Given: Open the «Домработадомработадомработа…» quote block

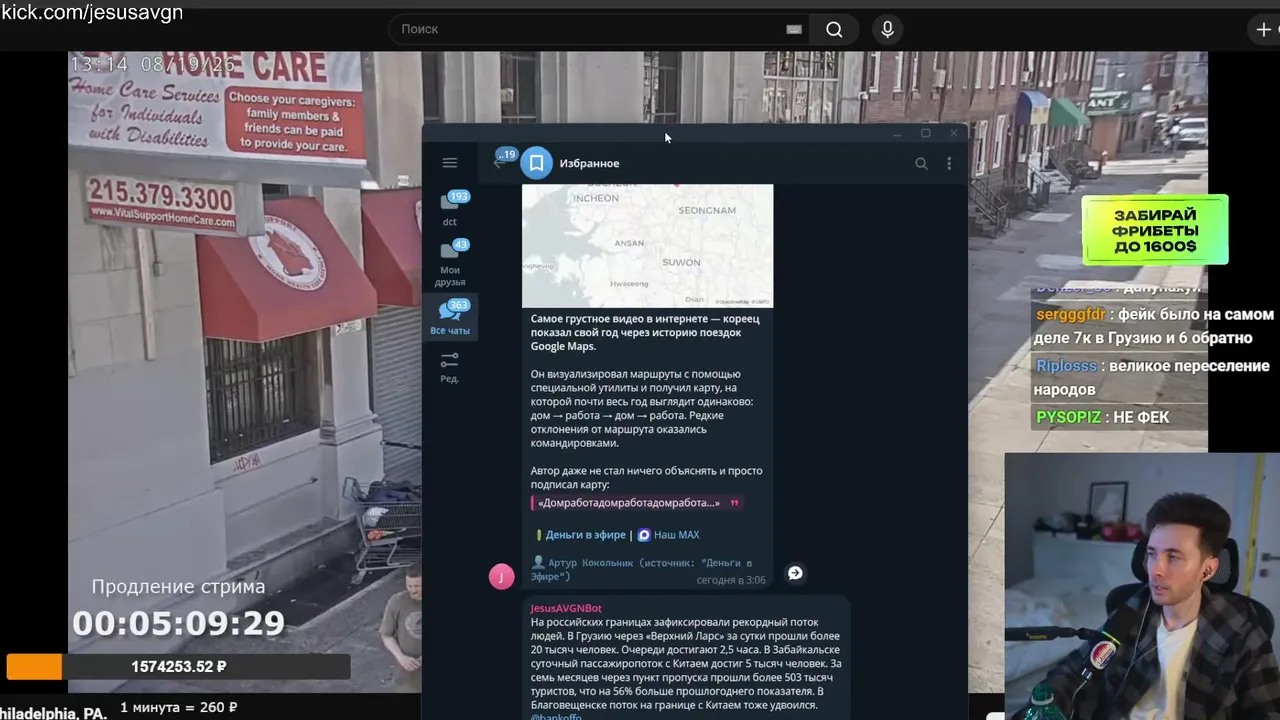Looking at the screenshot, I should click(636, 503).
